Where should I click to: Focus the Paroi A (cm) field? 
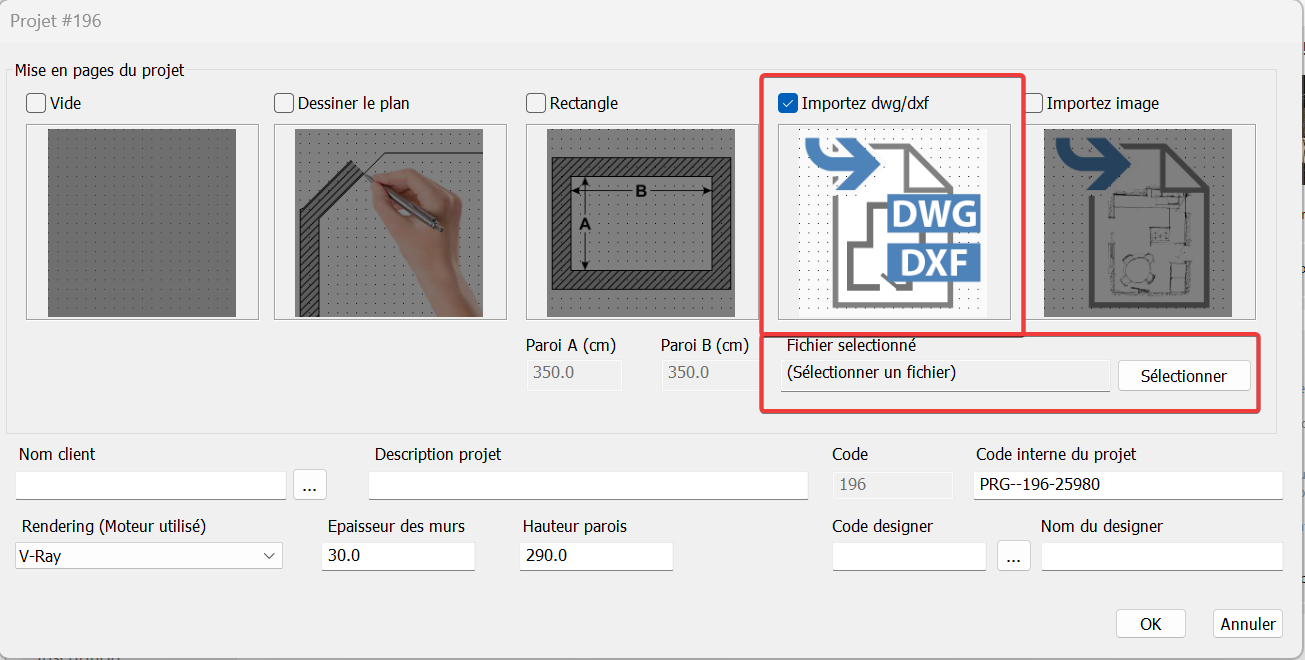pos(574,374)
